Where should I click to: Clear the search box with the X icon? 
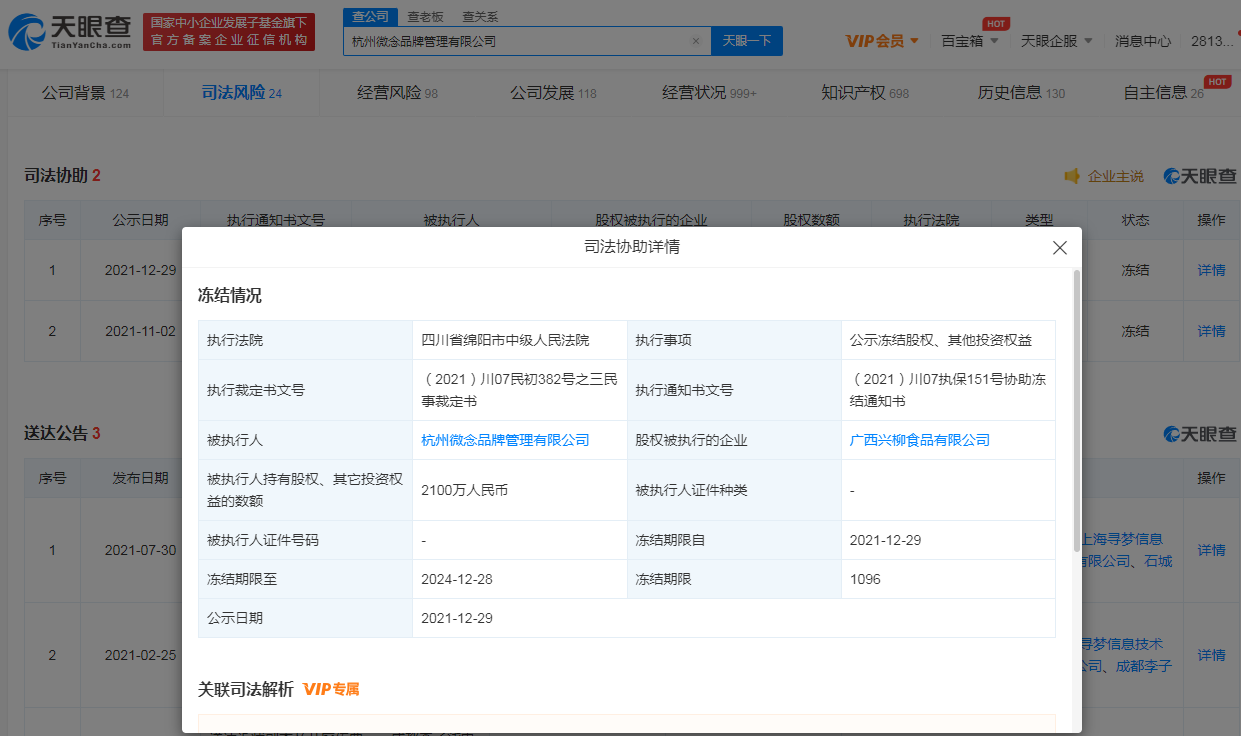click(696, 41)
